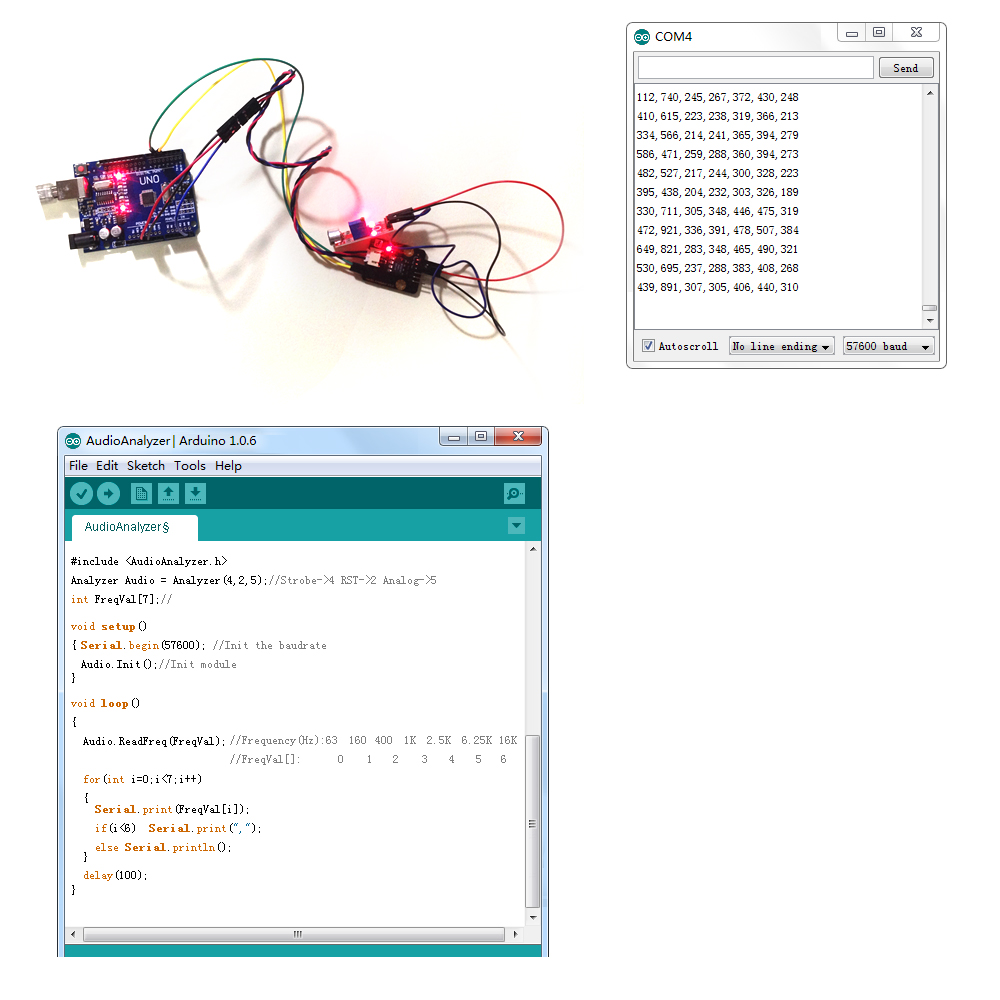The height and width of the screenshot is (1000, 1000).
Task: Click the 'Serial.begin(57600)' code line
Action: [x=138, y=645]
